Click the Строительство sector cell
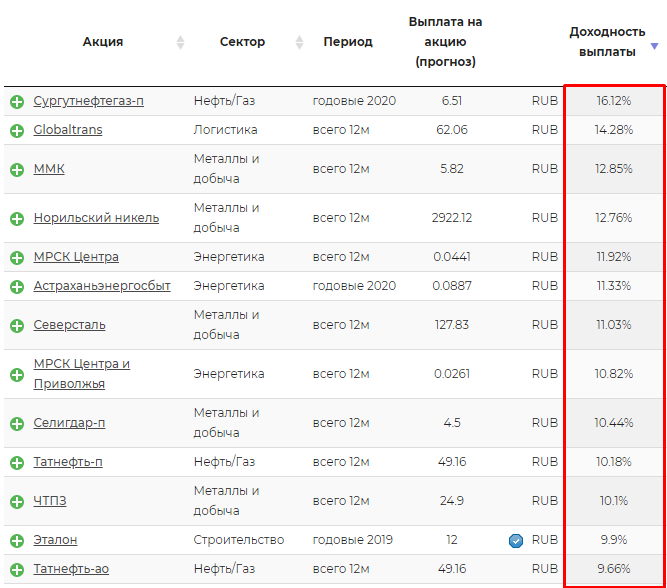Screen dimensions: 667x588 pos(239,540)
